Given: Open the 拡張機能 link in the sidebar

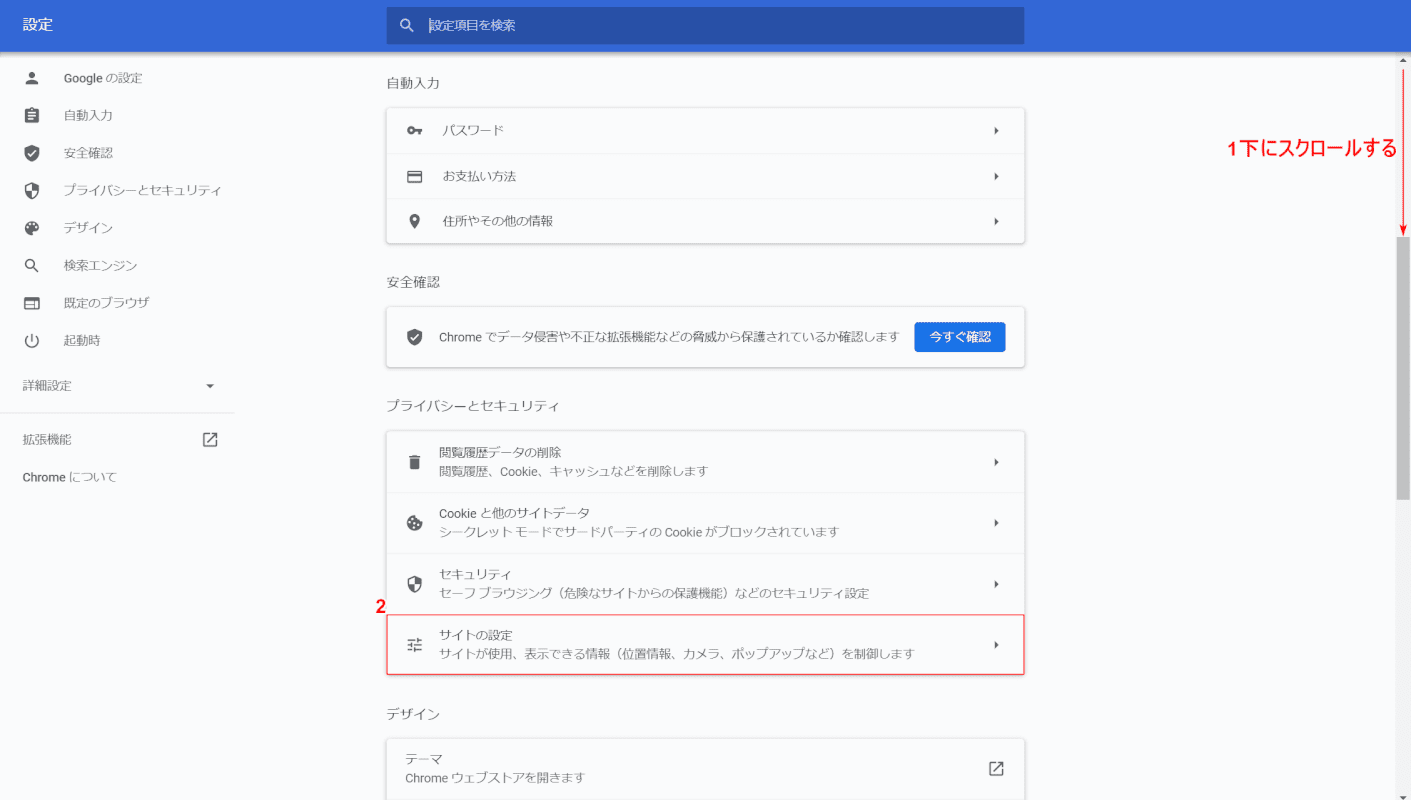Looking at the screenshot, I should (x=47, y=439).
